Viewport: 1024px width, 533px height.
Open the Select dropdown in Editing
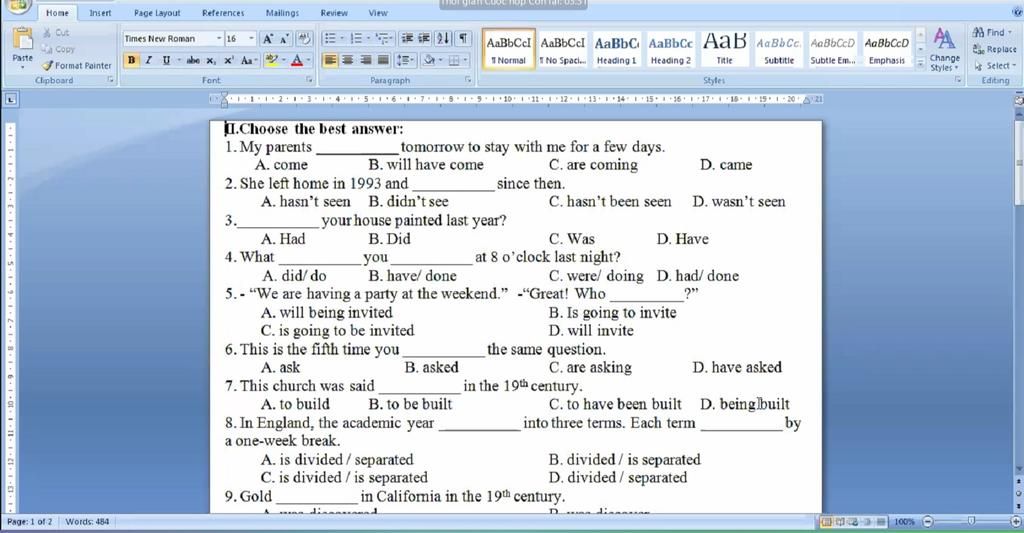(995, 65)
